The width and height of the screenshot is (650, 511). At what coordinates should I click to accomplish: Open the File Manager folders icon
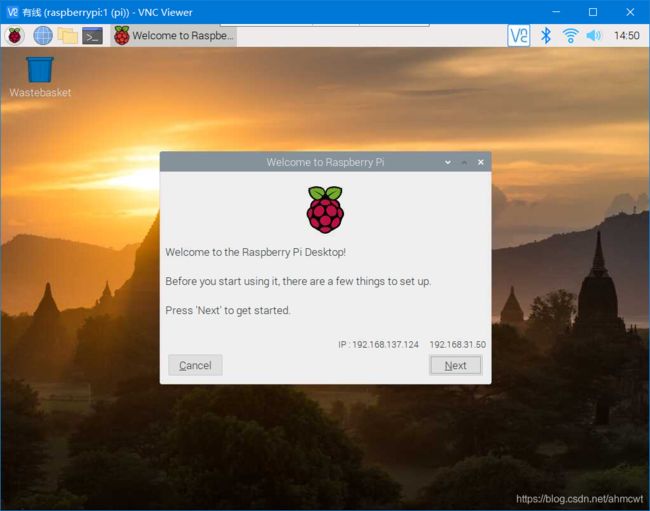pyautogui.click(x=68, y=36)
